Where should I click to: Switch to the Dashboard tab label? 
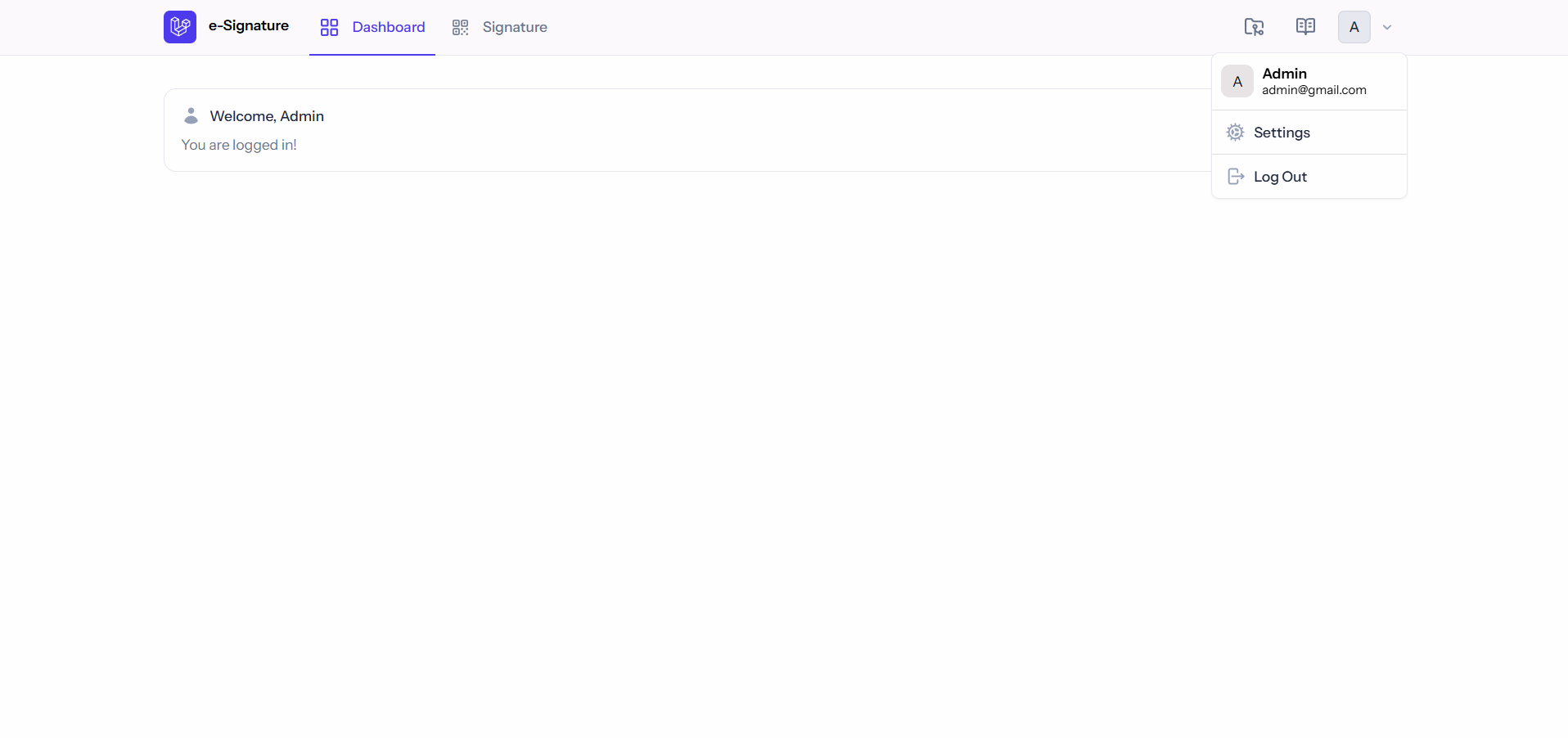388,27
